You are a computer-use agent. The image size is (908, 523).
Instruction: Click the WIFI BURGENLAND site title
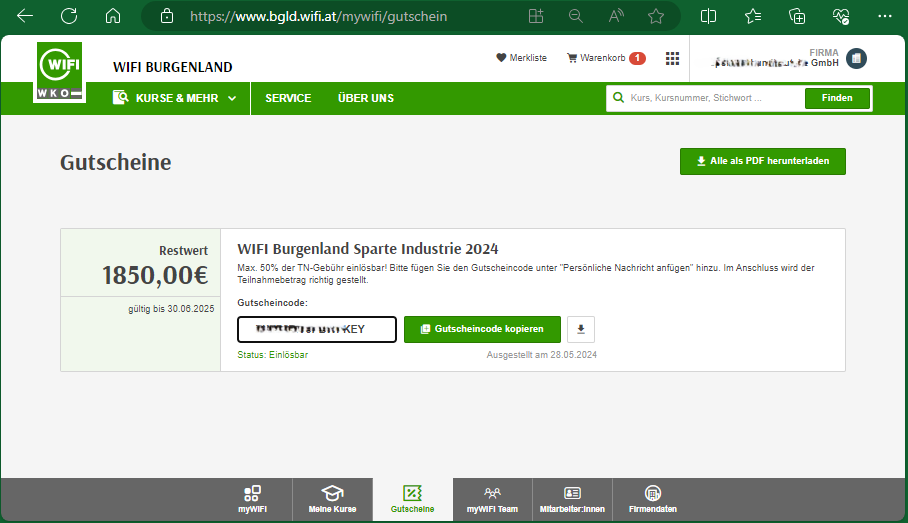(x=173, y=67)
